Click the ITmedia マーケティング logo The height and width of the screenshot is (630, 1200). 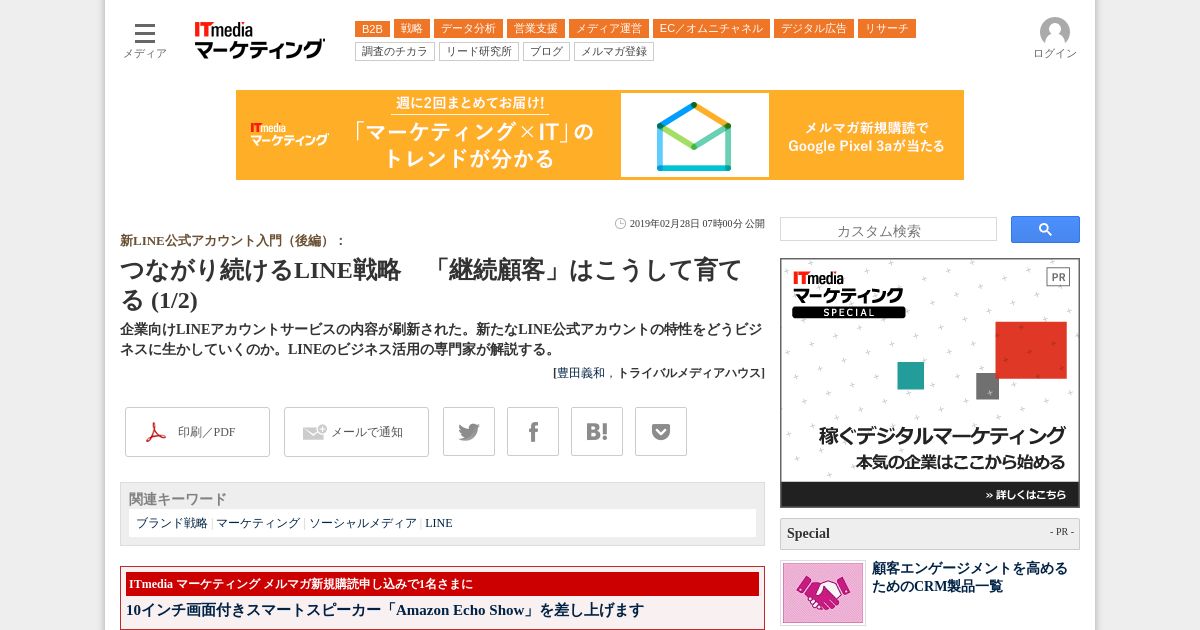pos(259,40)
